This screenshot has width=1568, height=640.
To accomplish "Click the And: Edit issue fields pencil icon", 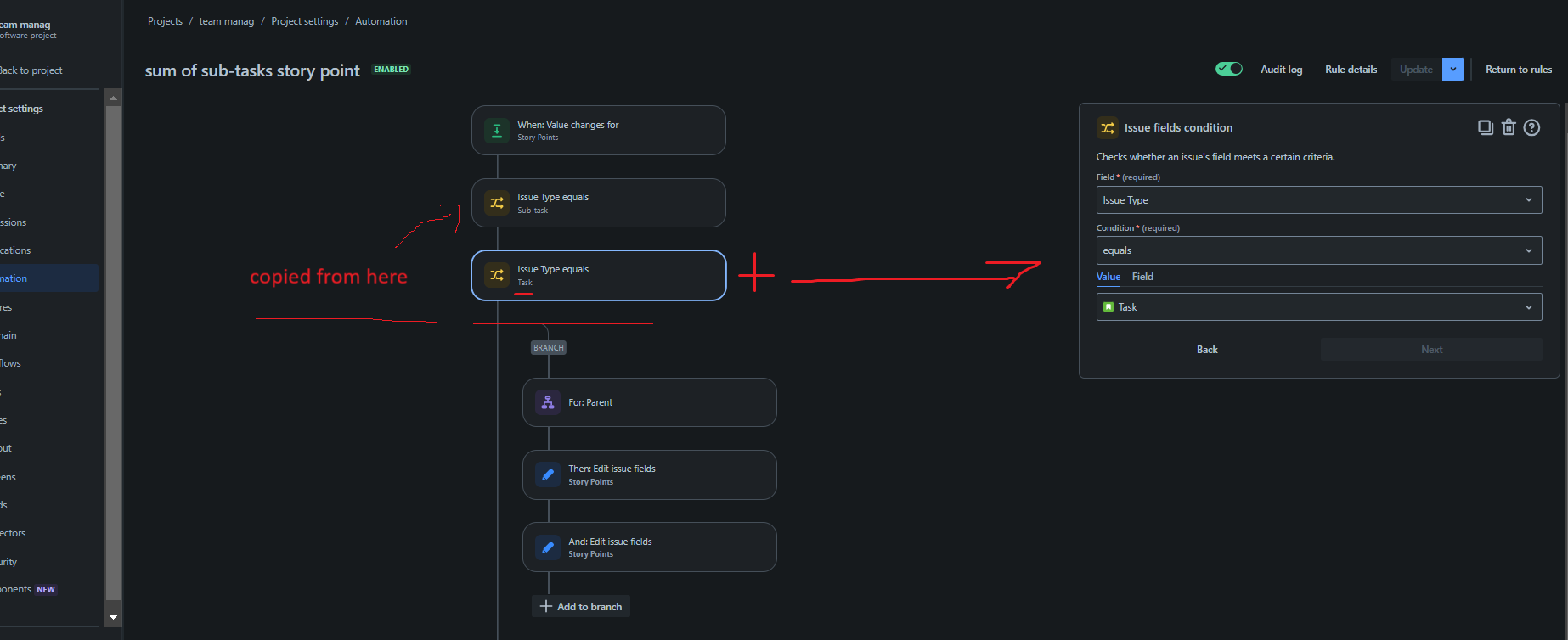I will [548, 547].
